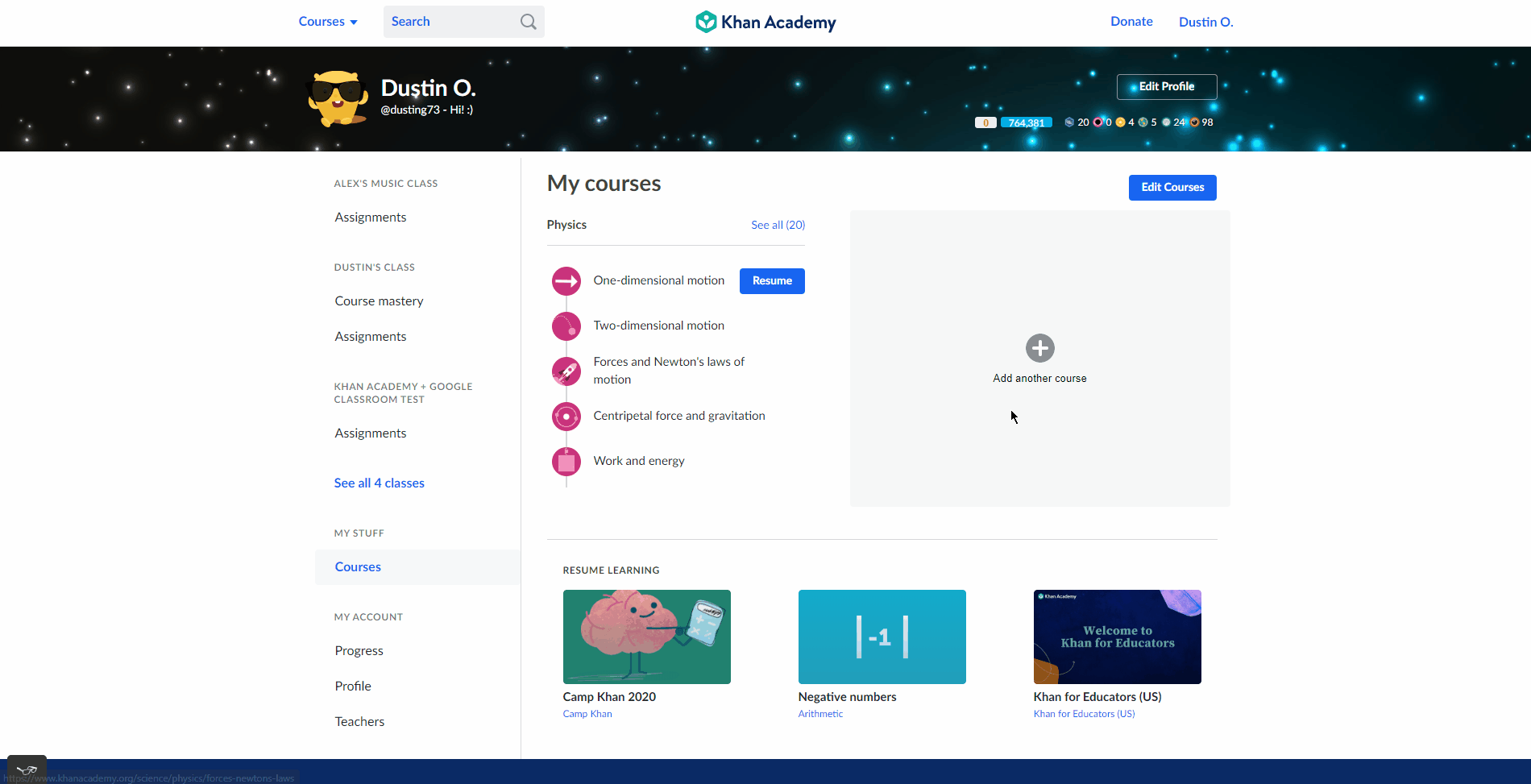Click the Edit Profile button
The height and width of the screenshot is (784, 1531).
click(x=1167, y=86)
